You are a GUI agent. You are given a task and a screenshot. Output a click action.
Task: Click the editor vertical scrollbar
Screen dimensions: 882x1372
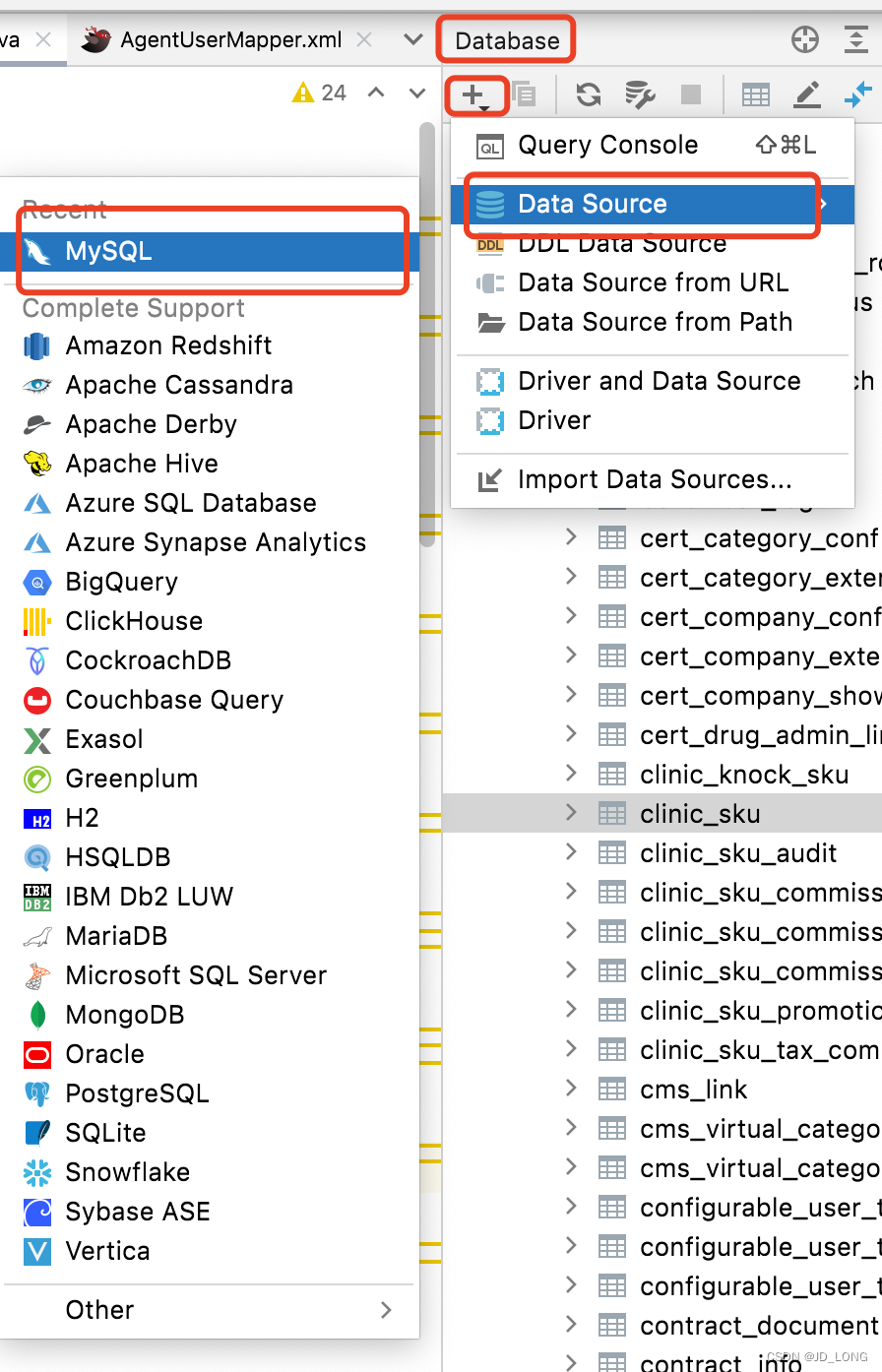click(x=427, y=335)
